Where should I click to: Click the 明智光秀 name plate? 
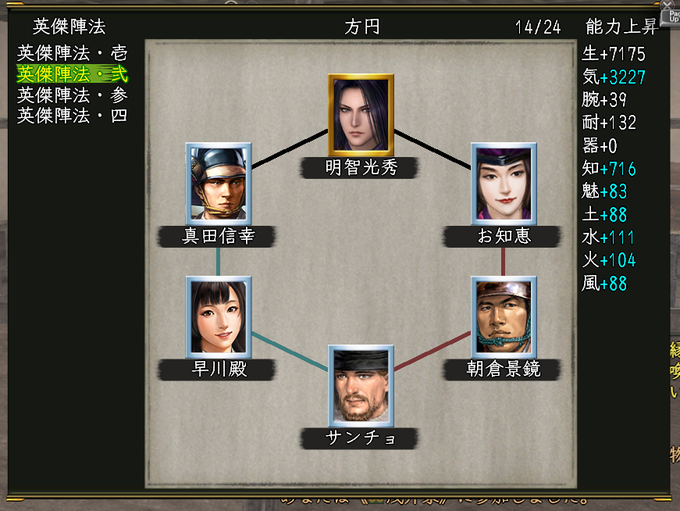point(360,167)
